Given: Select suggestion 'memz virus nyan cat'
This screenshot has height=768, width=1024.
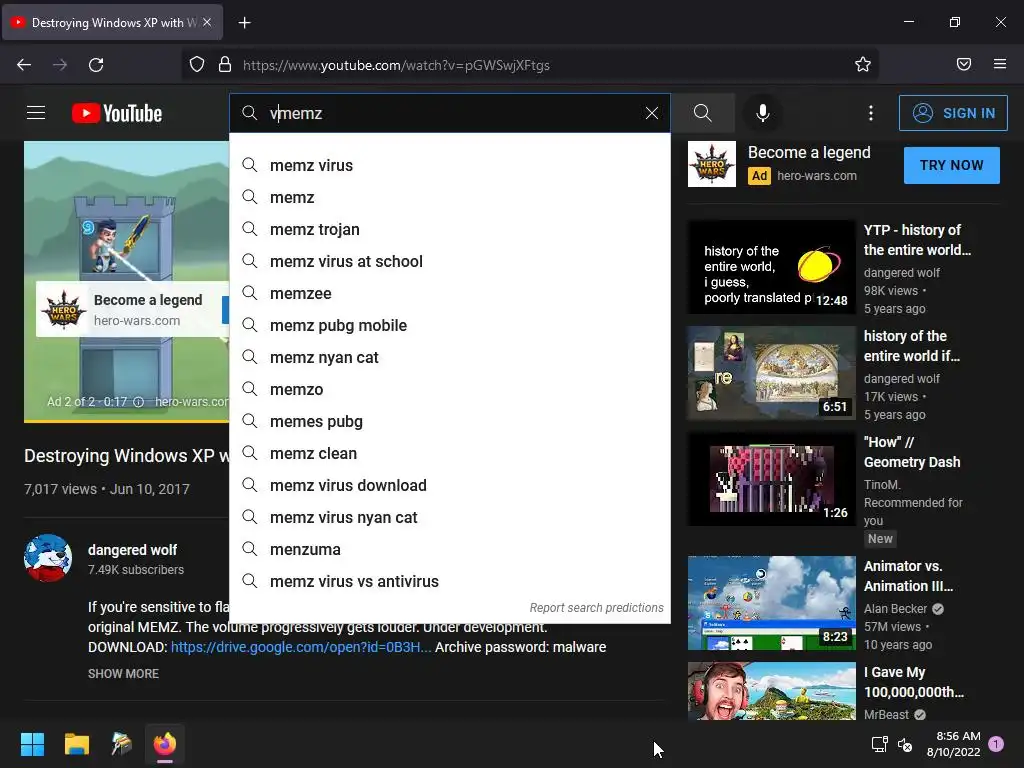Looking at the screenshot, I should point(449,517).
